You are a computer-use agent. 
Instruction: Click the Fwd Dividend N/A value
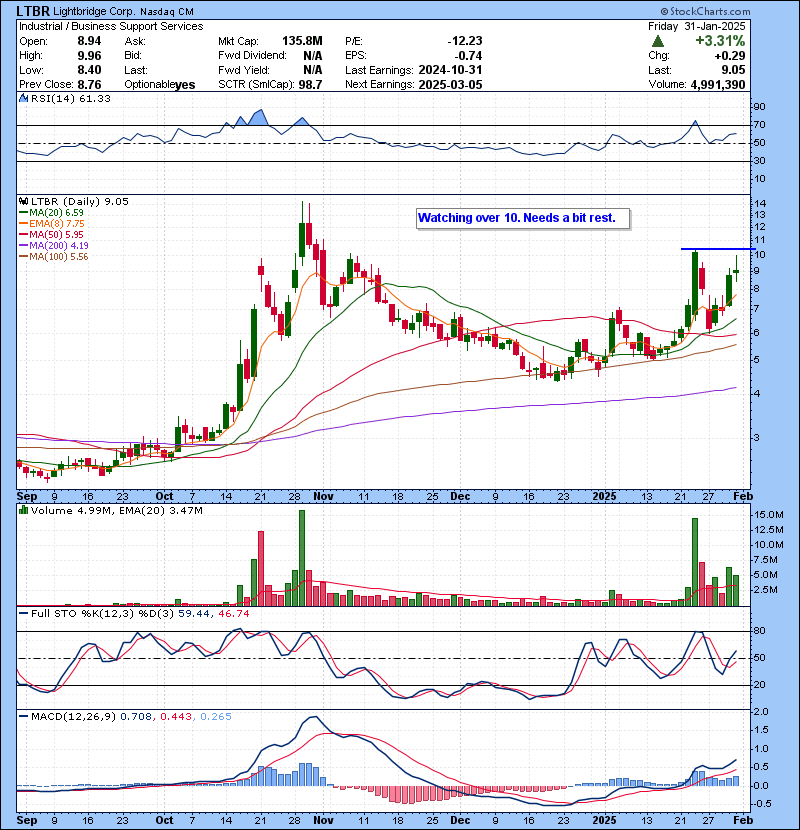click(x=313, y=56)
